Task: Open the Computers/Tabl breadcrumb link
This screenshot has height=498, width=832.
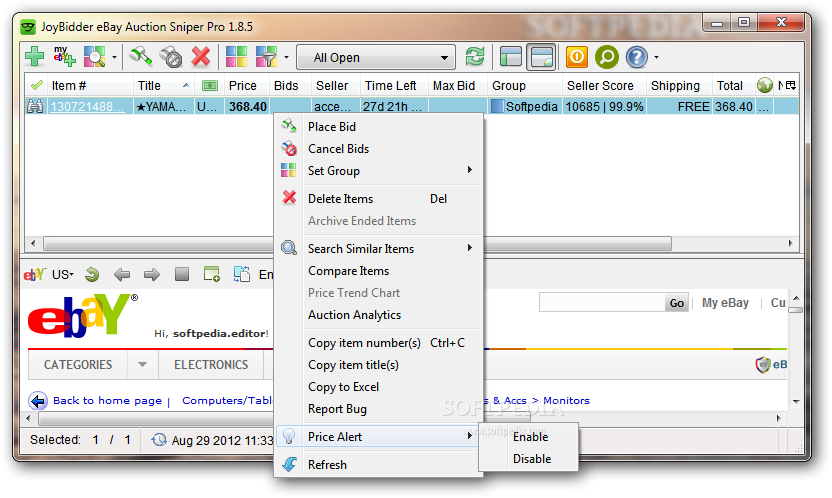Action: (x=227, y=401)
